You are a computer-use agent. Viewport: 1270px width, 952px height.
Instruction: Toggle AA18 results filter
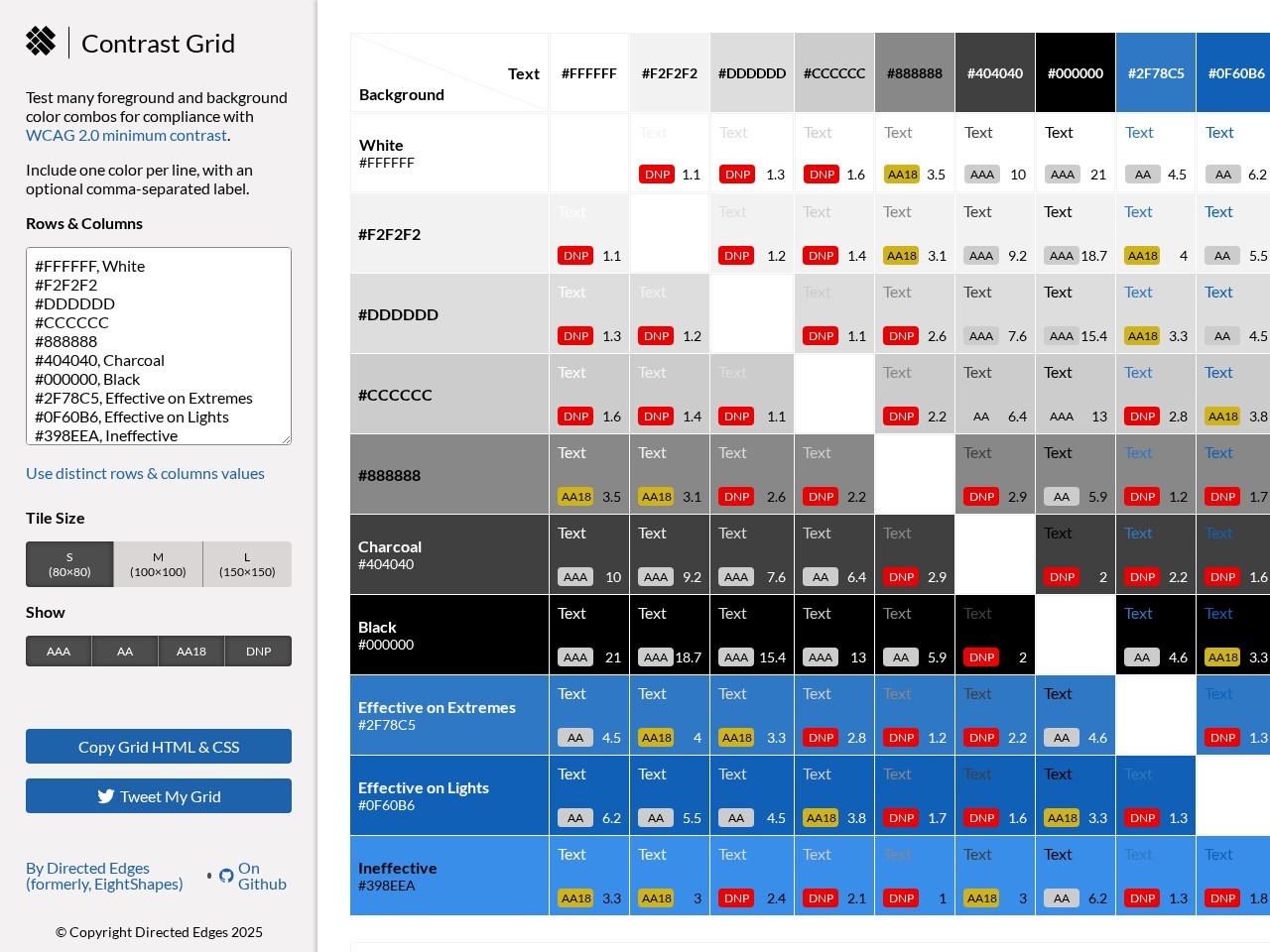[x=191, y=652]
